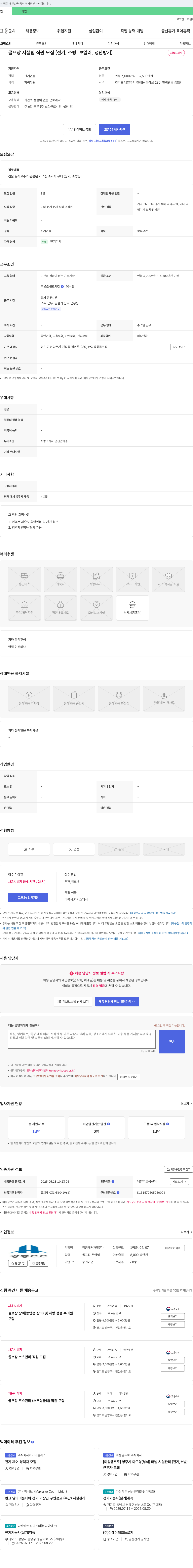Switch to the 근무조건 tab
Screen dimensions: 193x1568
point(41,44)
